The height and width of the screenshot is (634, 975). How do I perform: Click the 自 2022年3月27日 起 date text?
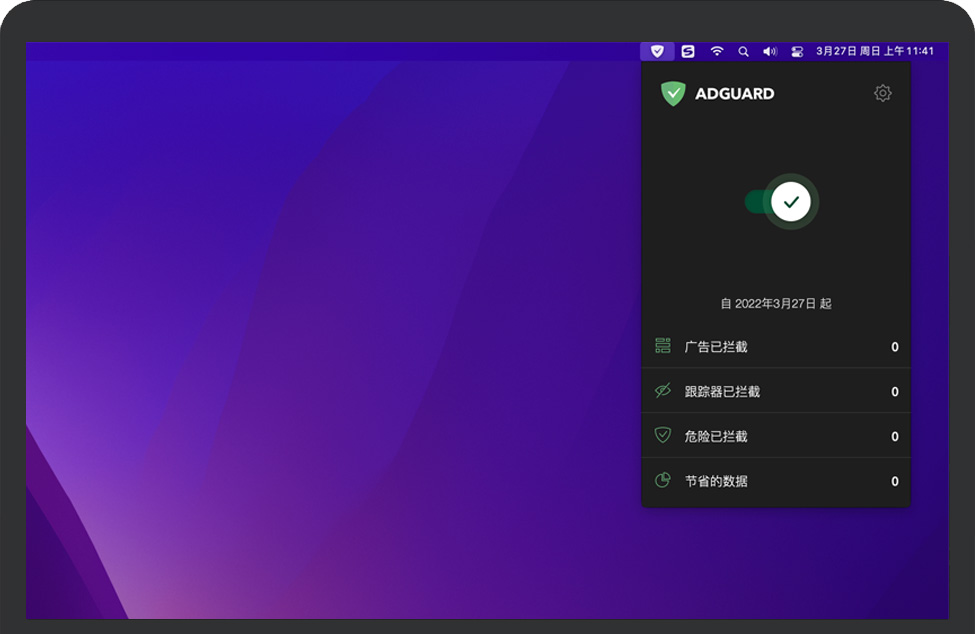point(775,303)
